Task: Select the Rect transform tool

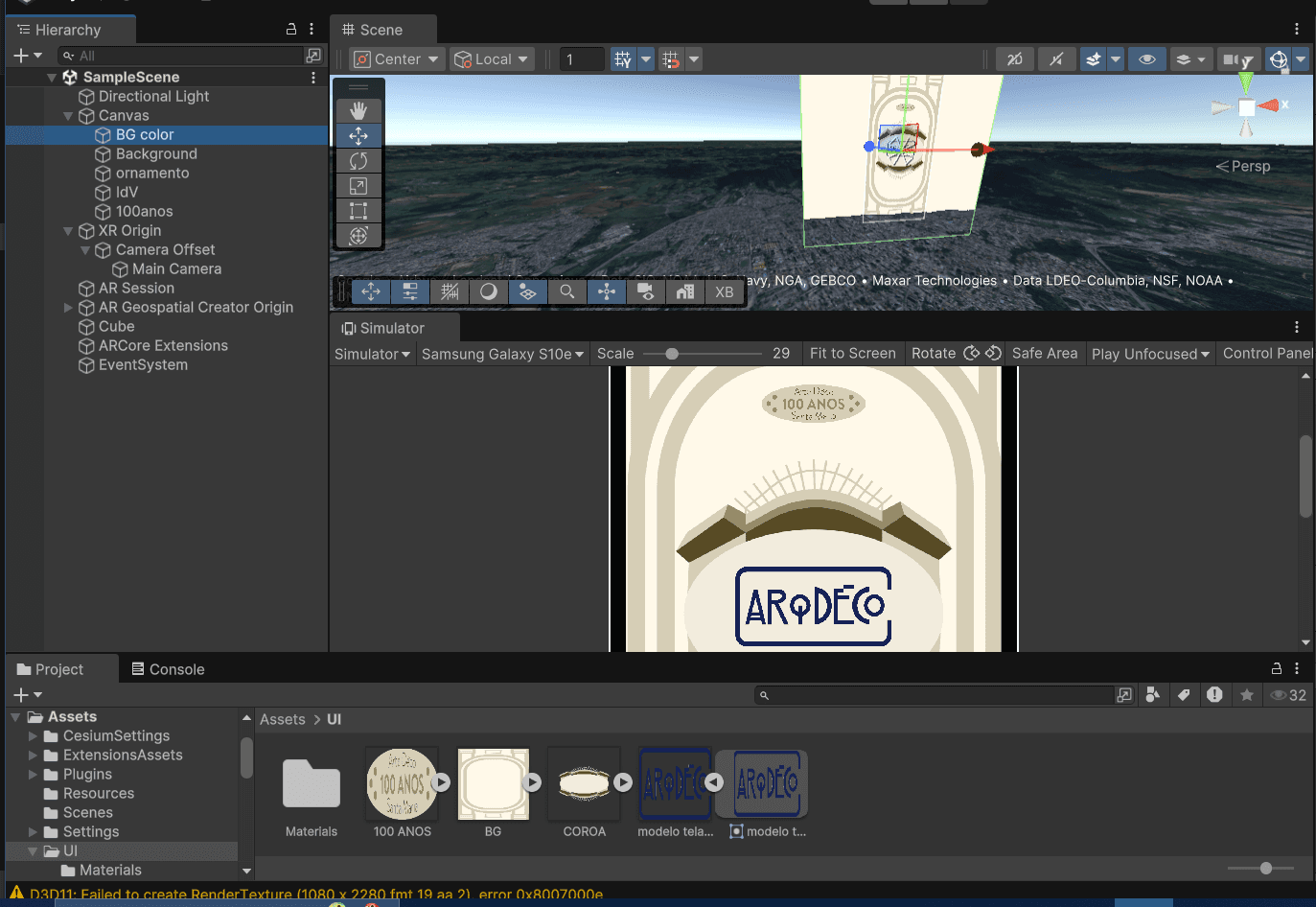Action: (x=358, y=211)
